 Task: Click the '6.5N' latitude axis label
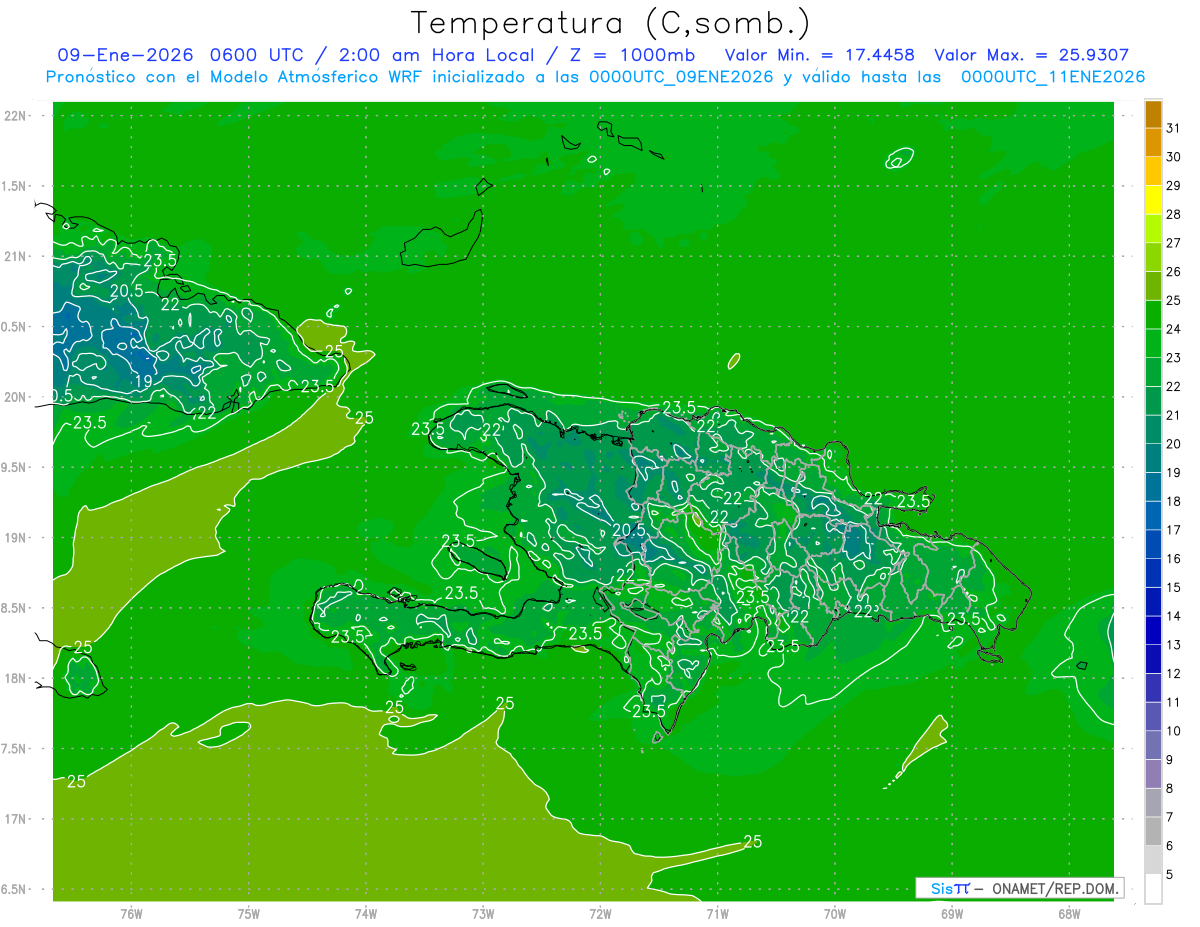point(14,889)
